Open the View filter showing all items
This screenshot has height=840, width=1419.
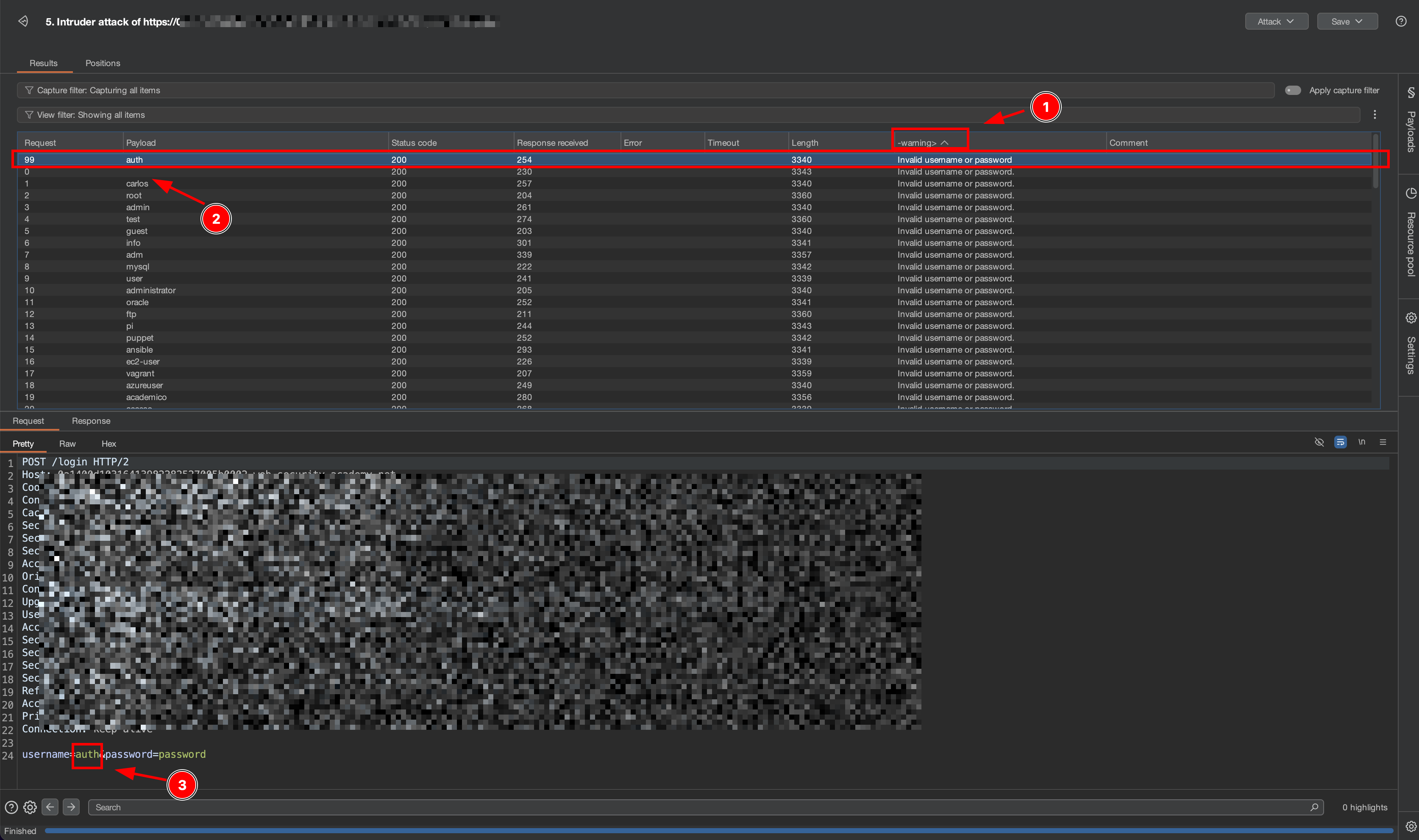point(91,115)
